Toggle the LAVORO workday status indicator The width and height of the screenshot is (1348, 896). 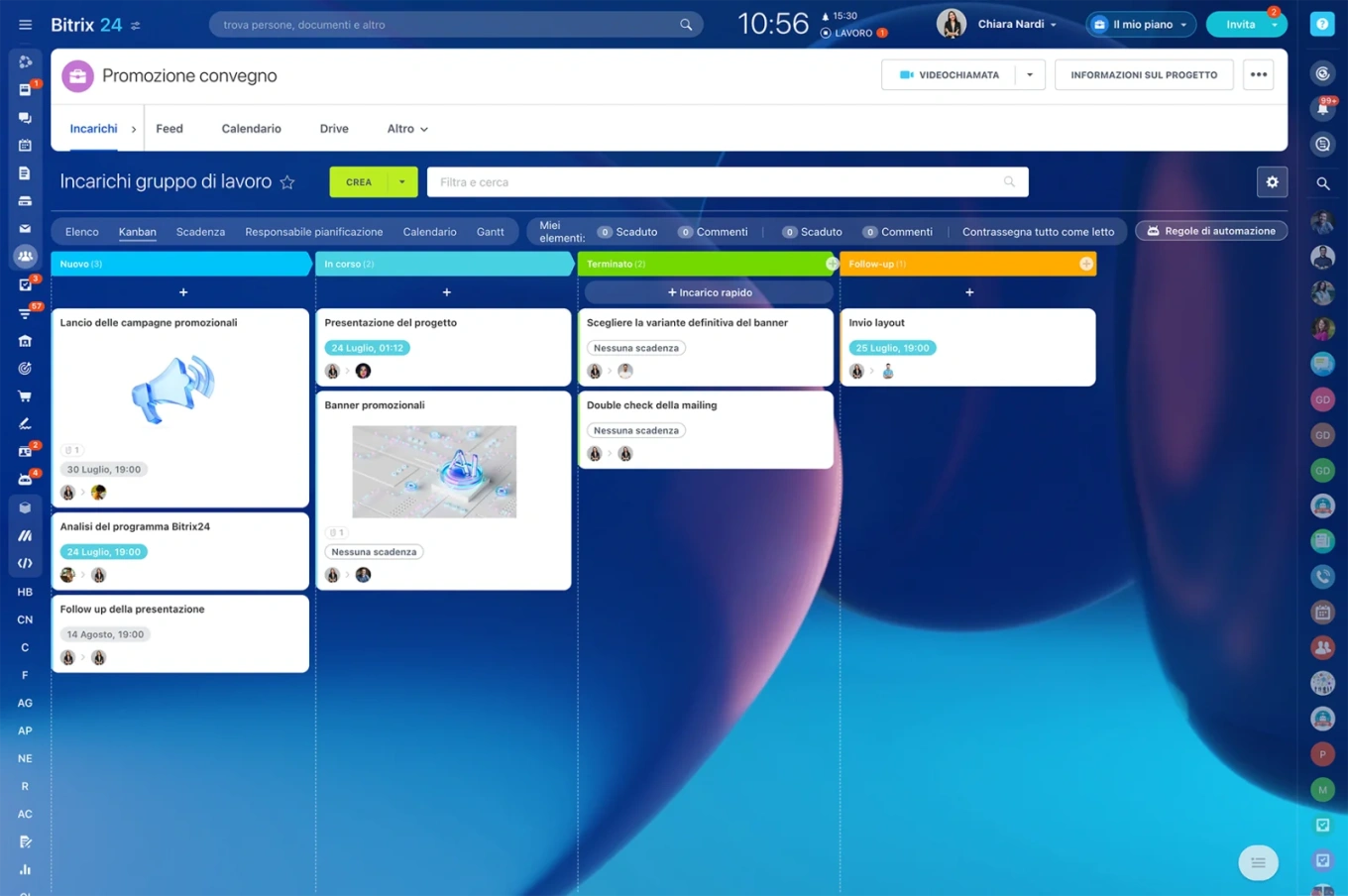tap(851, 33)
